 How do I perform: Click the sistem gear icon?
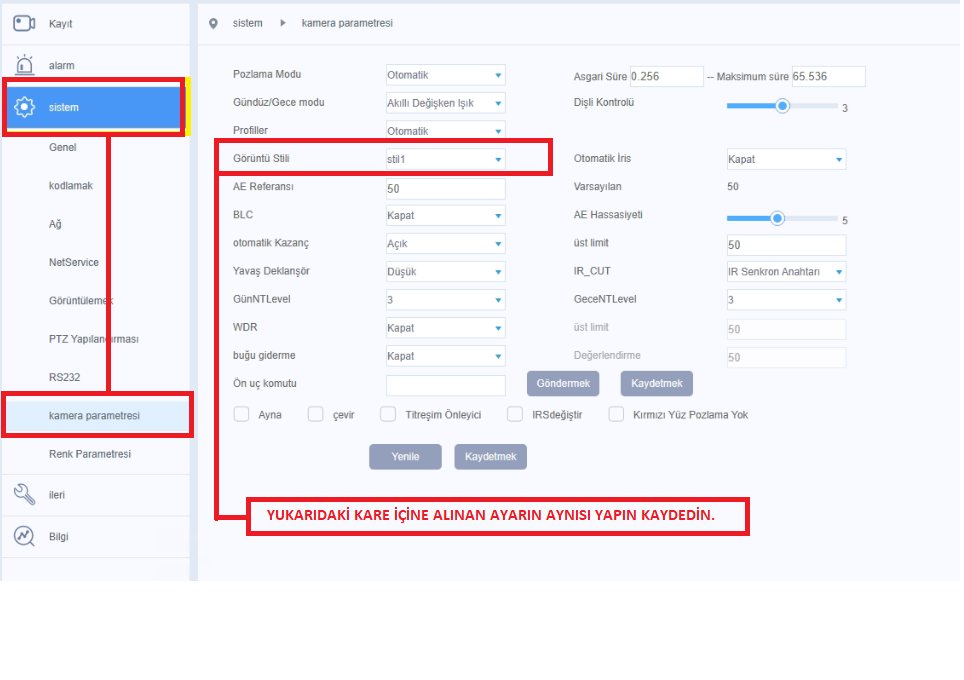pyautogui.click(x=25, y=107)
